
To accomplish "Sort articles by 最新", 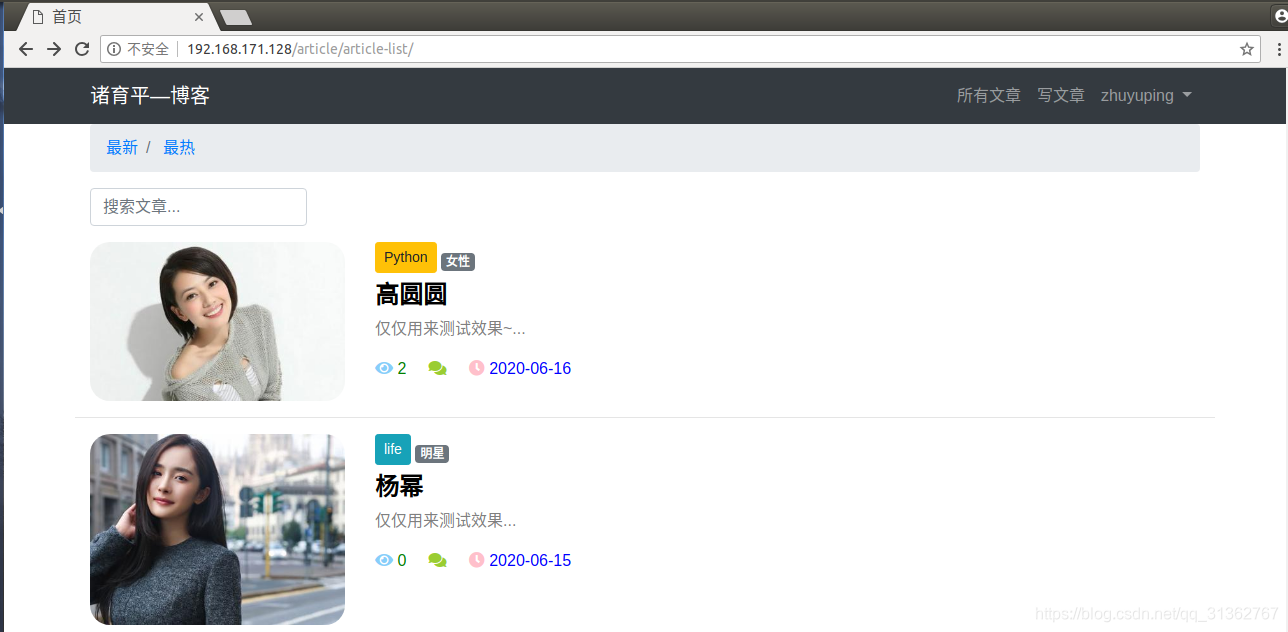I will pyautogui.click(x=122, y=148).
